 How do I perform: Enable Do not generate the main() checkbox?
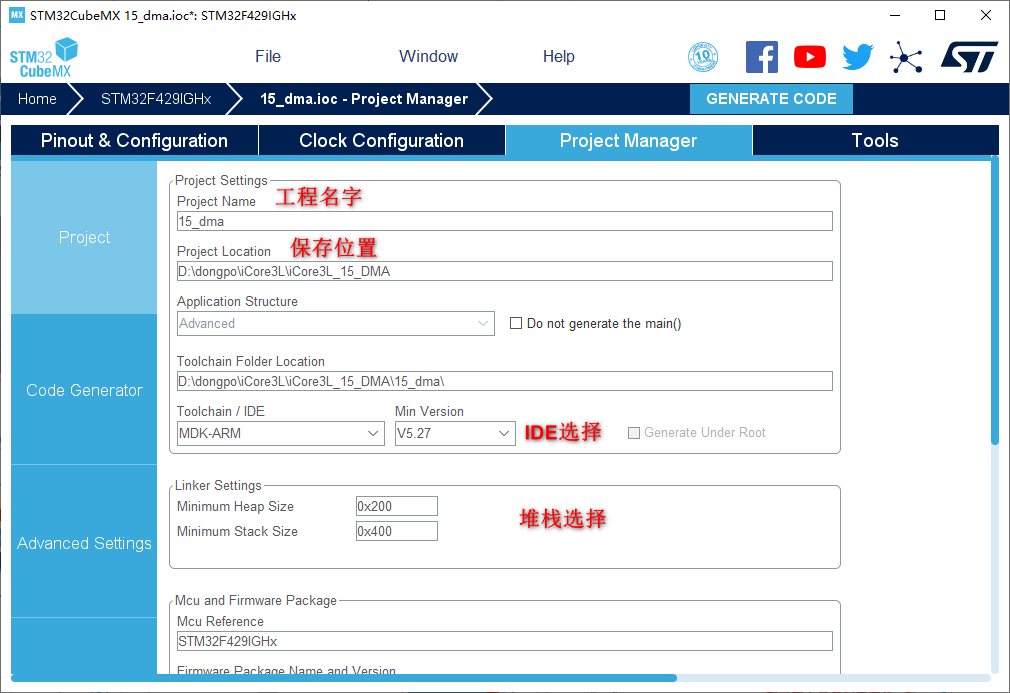516,323
